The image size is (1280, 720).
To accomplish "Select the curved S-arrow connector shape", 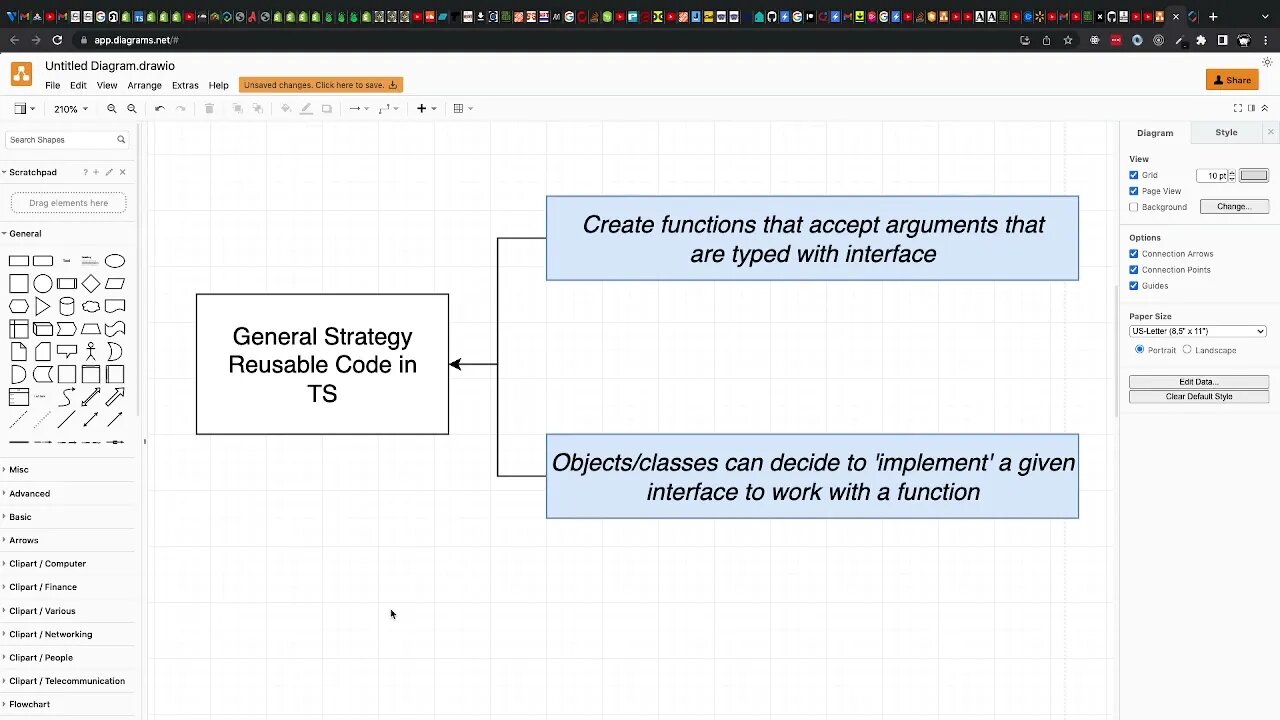I will [67, 397].
